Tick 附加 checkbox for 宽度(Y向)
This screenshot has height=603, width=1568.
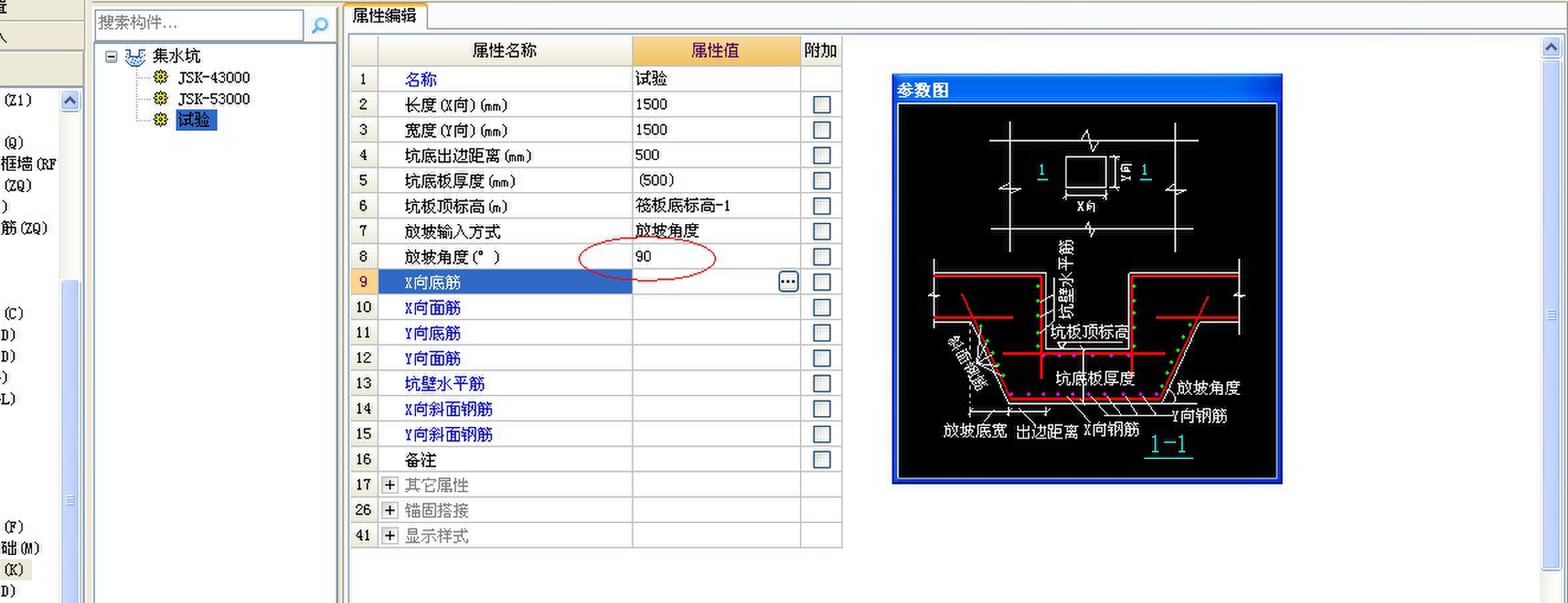click(x=821, y=130)
